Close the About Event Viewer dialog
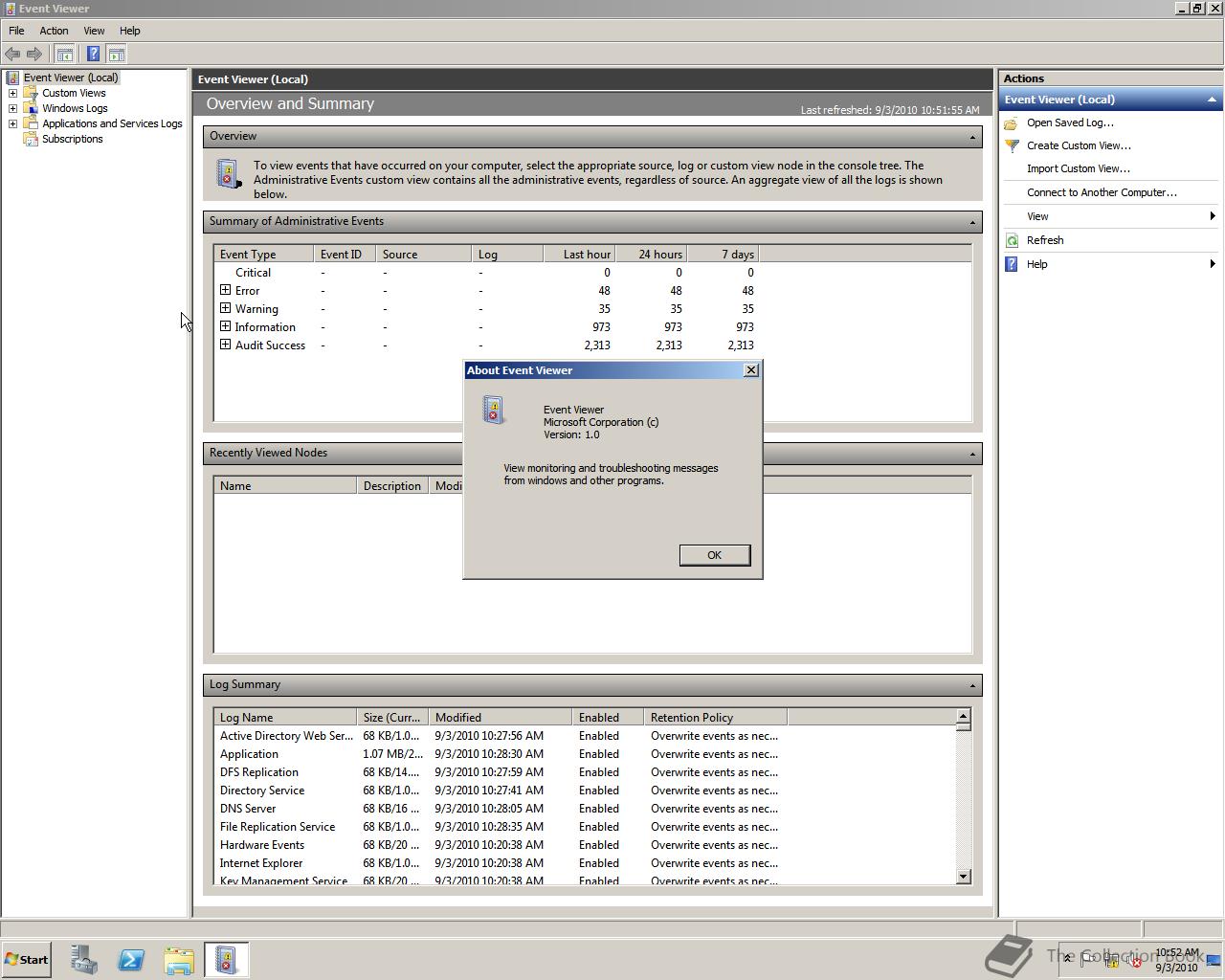1225x980 pixels. pos(751,370)
